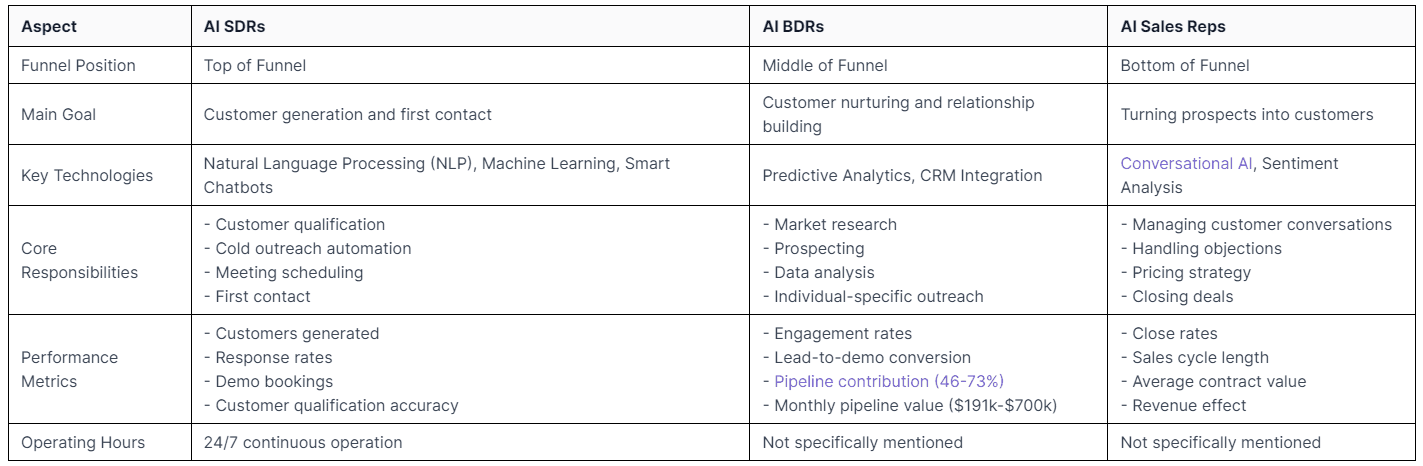The image size is (1423, 466).
Task: Click Turning prospects into customers text
Action: pos(1247,115)
